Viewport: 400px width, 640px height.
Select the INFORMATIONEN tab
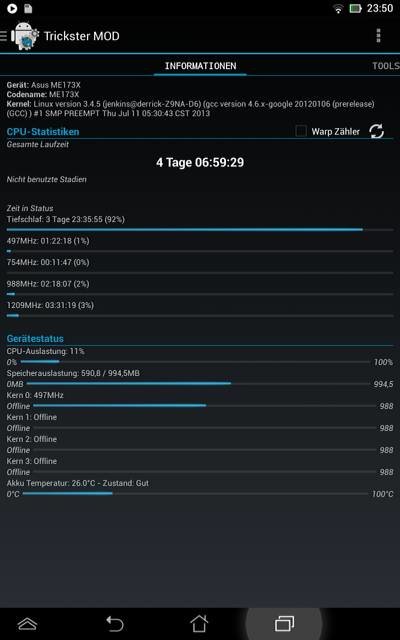coord(200,66)
